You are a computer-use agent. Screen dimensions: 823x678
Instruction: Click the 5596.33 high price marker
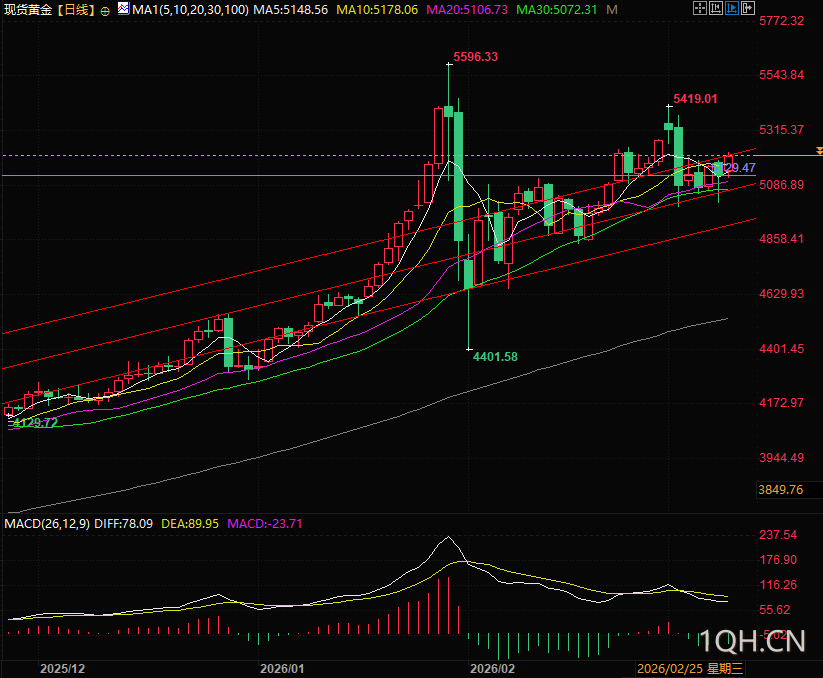tap(475, 57)
